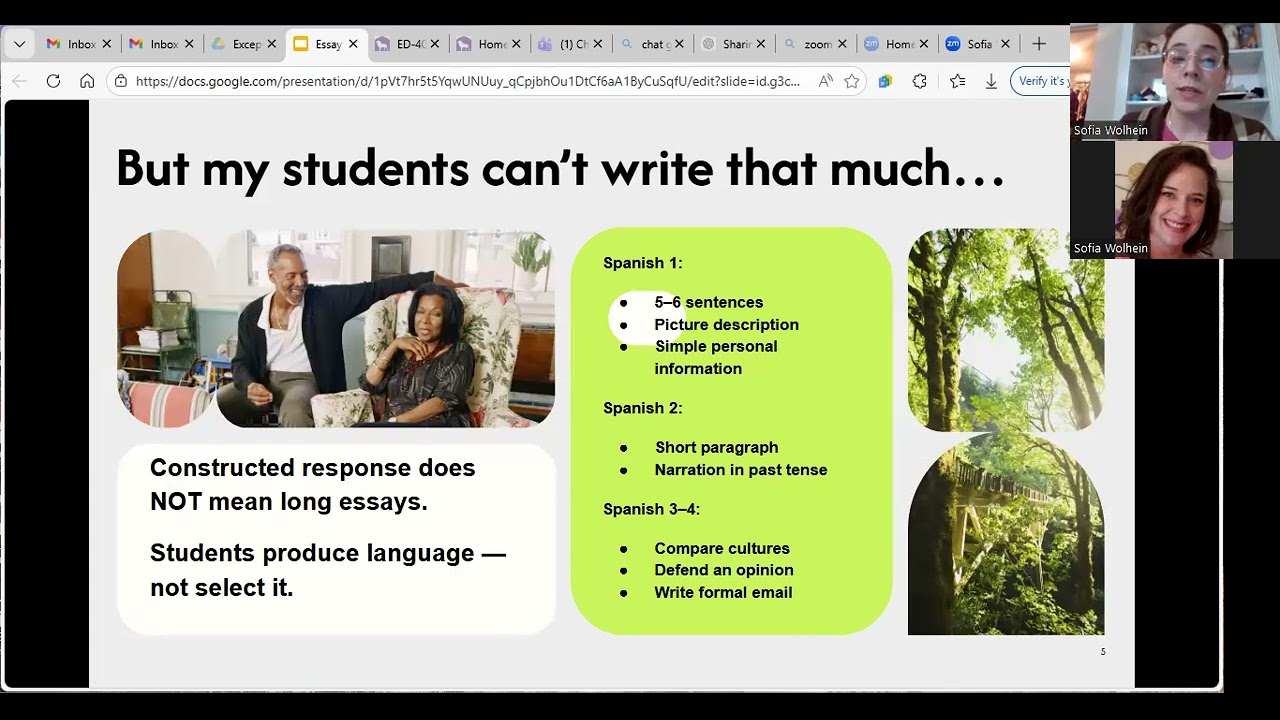Open the tab search chevron menu
Screen dimensions: 1280x720
click(x=20, y=44)
